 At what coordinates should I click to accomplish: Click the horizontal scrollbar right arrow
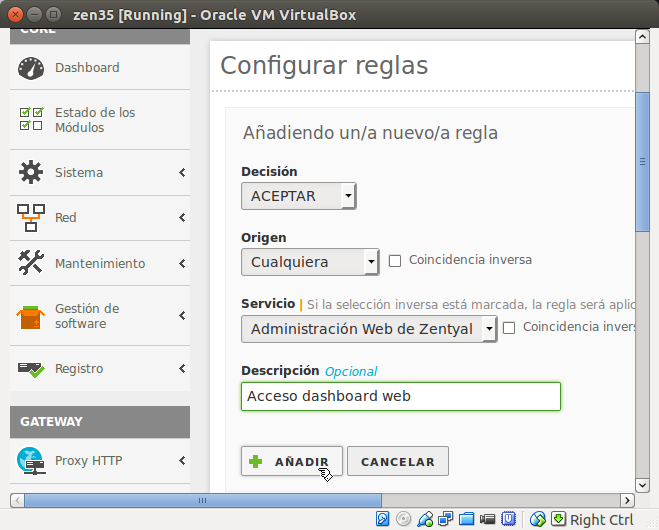pyautogui.click(x=627, y=500)
